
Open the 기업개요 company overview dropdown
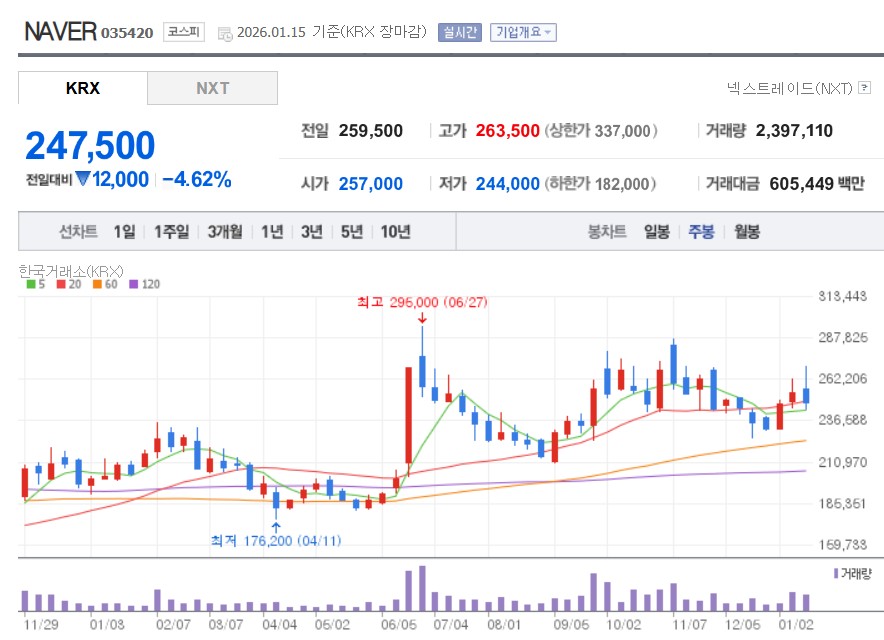click(x=521, y=32)
